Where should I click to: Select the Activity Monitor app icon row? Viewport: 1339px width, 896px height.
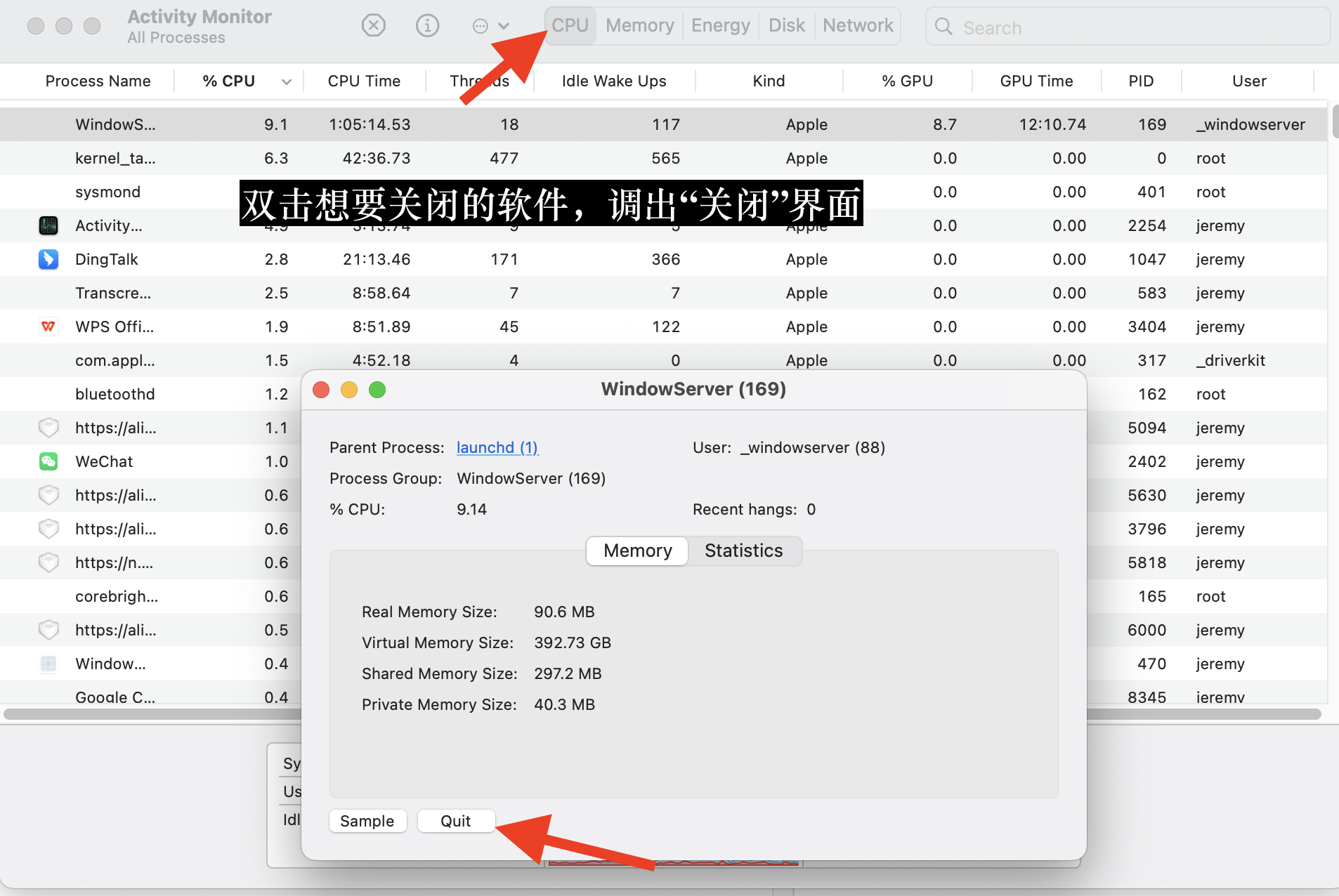(x=48, y=225)
